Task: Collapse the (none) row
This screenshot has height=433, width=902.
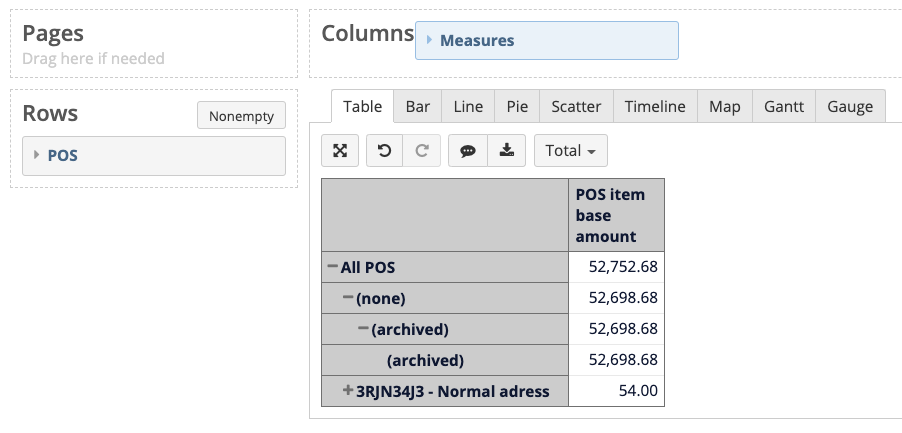Action: [348, 298]
